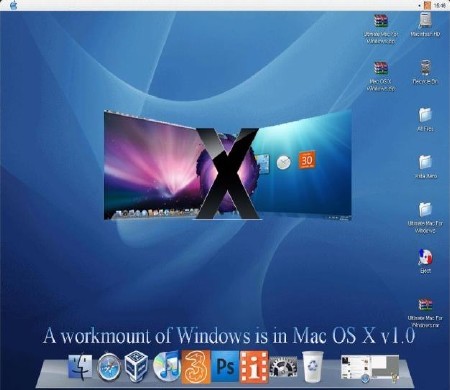
Task: Launch Photoshop from the dock
Action: pos(225,366)
